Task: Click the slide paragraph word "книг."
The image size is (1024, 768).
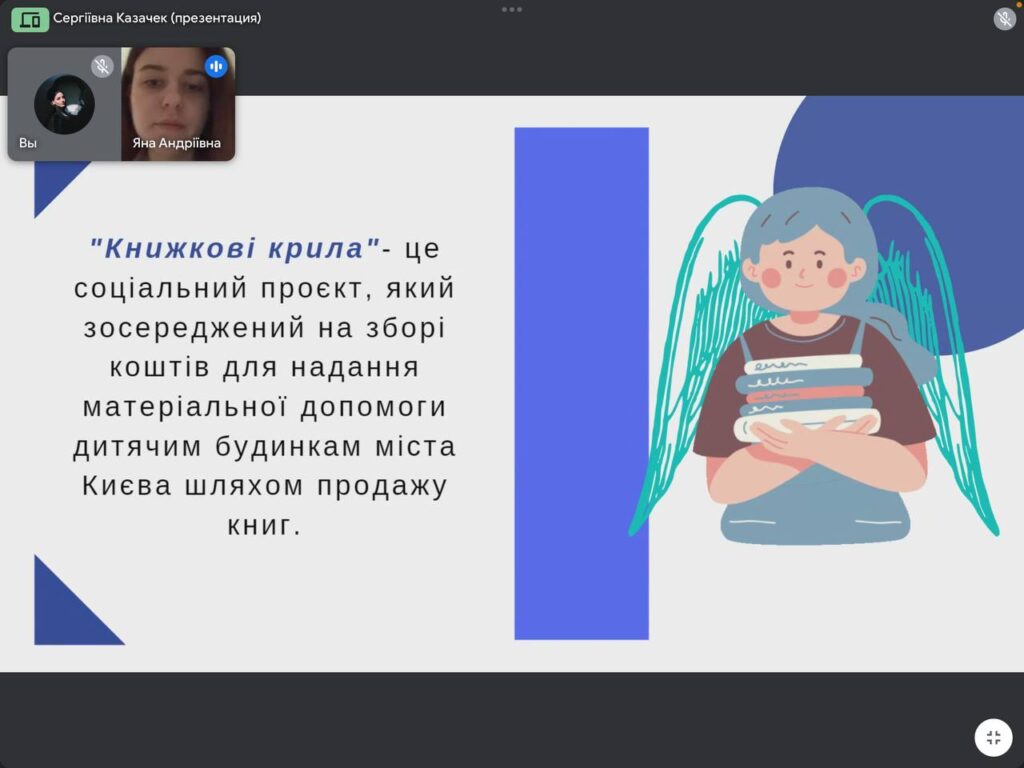Action: click(264, 525)
